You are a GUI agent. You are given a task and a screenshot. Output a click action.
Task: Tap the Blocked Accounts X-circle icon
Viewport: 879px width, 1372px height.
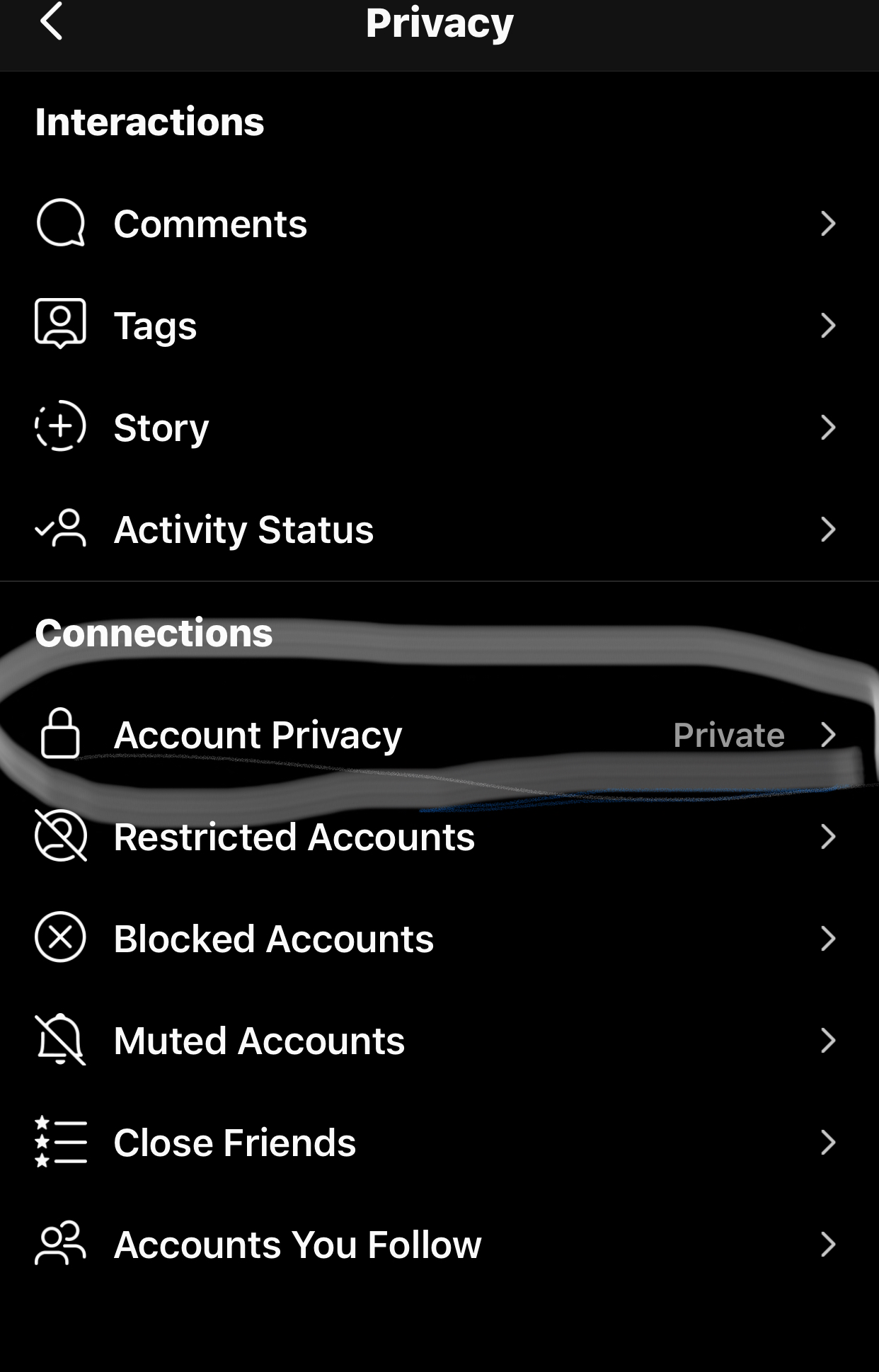[61, 938]
